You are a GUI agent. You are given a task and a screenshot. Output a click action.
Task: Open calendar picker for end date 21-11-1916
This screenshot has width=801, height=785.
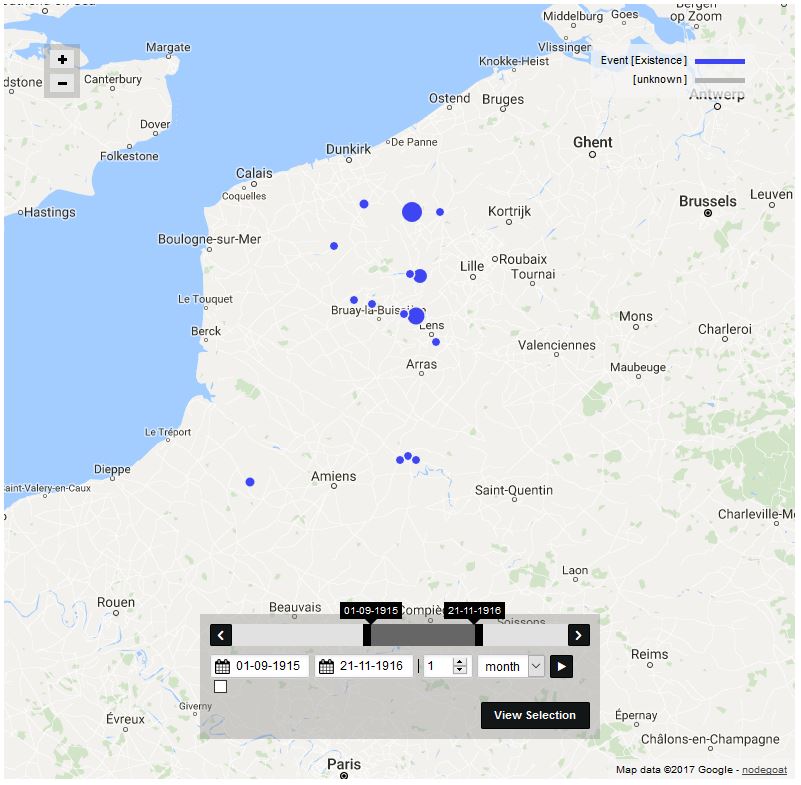(x=326, y=667)
